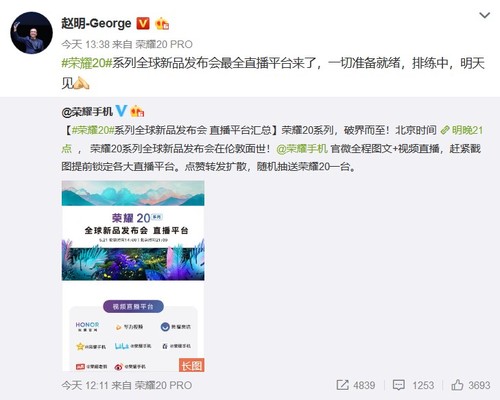The width and height of the screenshot is (500, 400).
Task: Click the blue V badge next to 荣耀手机
Action: (x=121, y=111)
